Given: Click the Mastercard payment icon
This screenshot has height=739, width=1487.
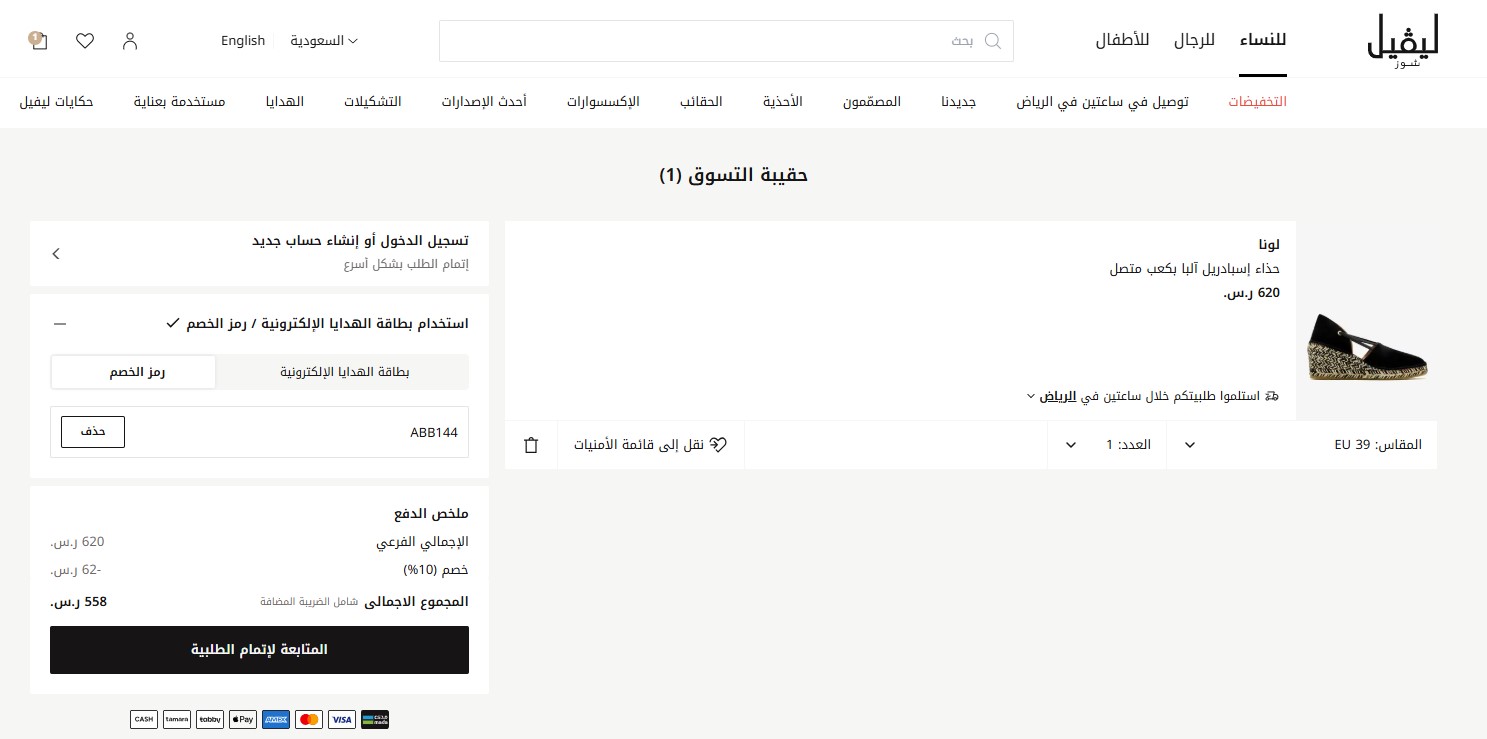Looking at the screenshot, I should point(309,719).
